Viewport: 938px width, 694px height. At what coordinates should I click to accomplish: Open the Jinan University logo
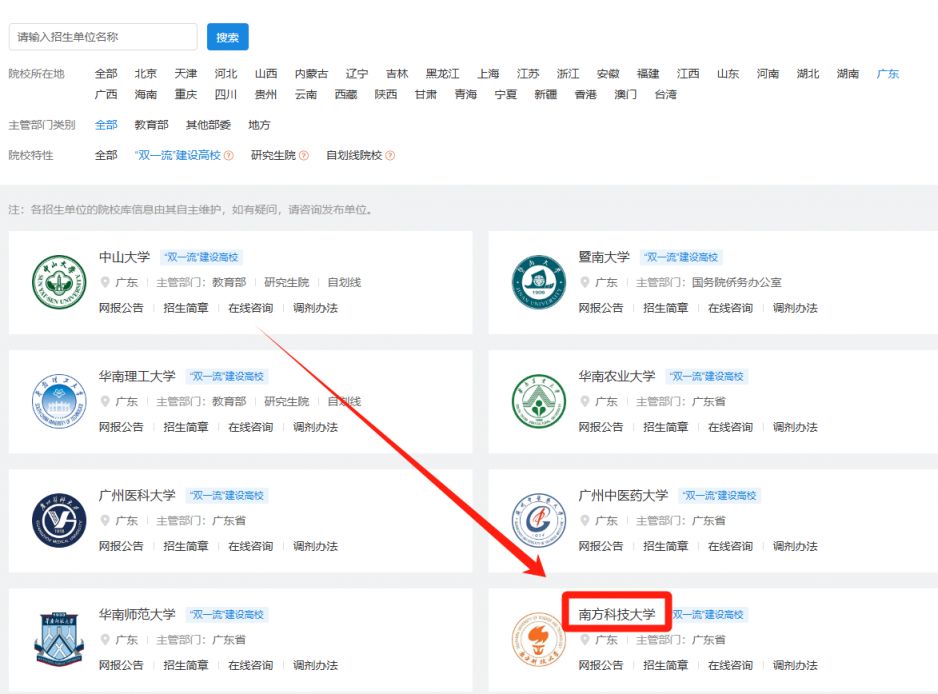[x=538, y=282]
